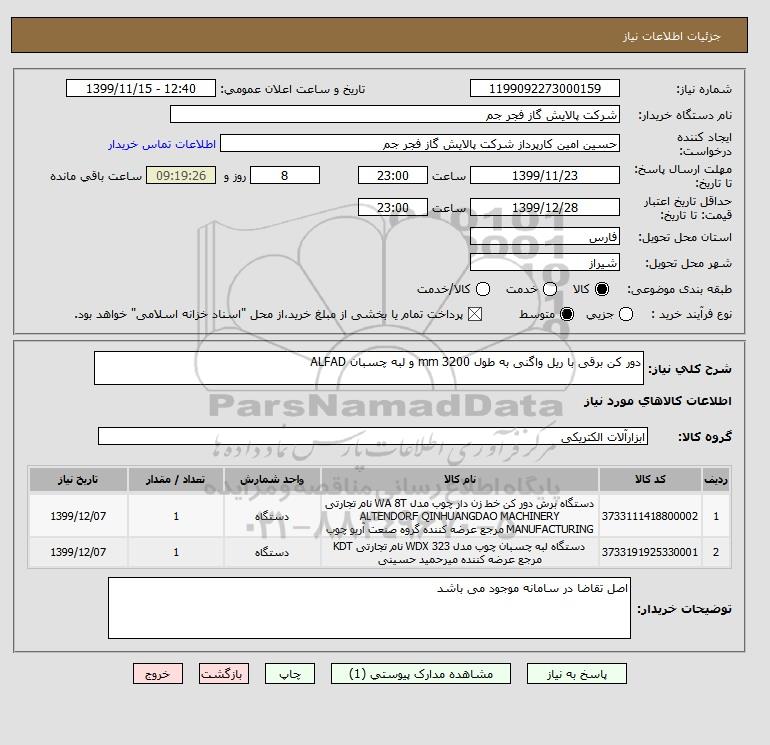Click unit دستگاه in row 1

pyautogui.click(x=272, y=516)
